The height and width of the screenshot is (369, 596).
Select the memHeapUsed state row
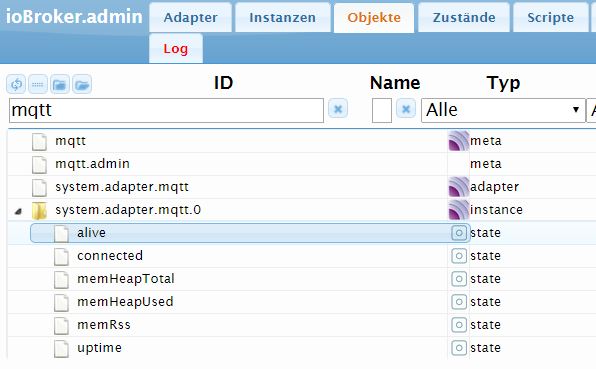point(301,302)
